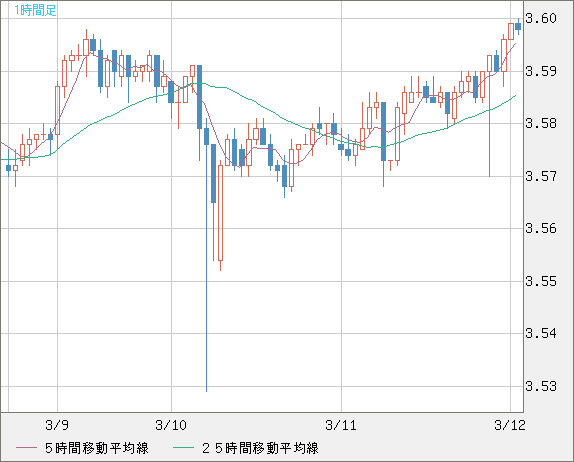
Task: Click the 1時間足 chart title label
Action: (35, 10)
